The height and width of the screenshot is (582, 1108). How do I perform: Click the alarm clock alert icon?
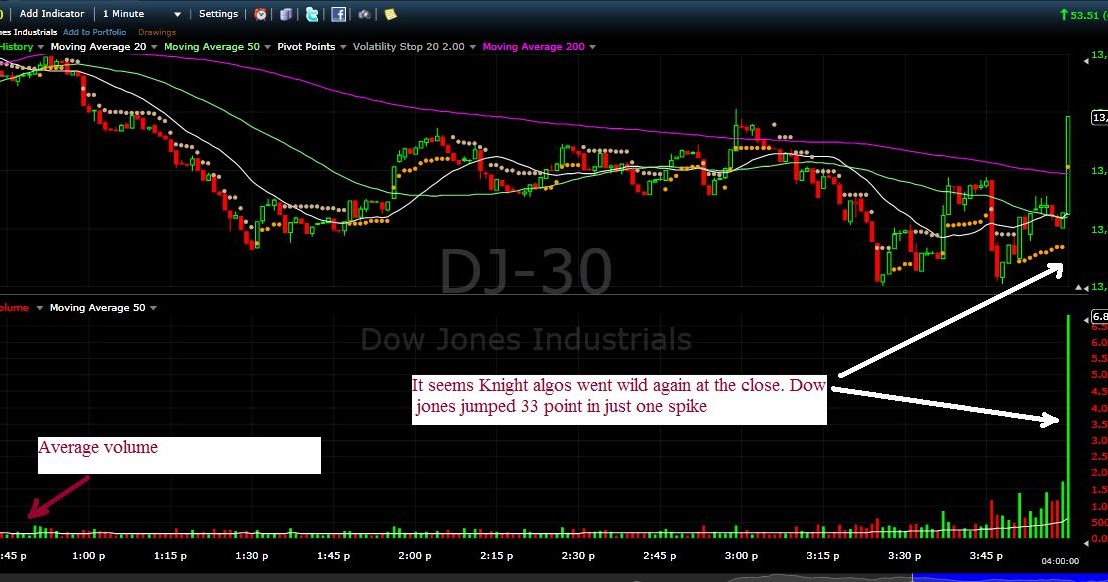(260, 14)
